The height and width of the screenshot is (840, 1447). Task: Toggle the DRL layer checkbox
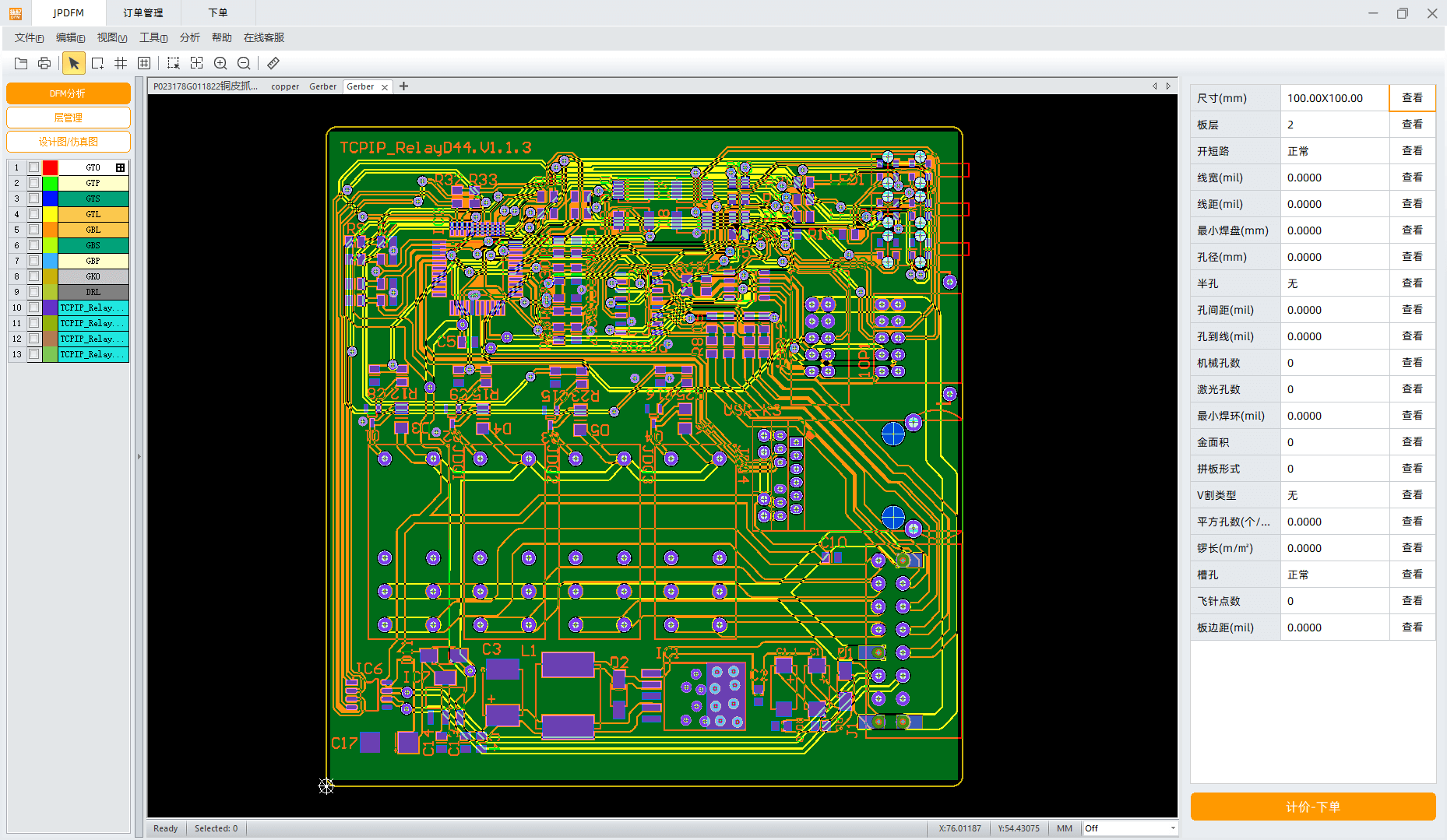coord(34,292)
